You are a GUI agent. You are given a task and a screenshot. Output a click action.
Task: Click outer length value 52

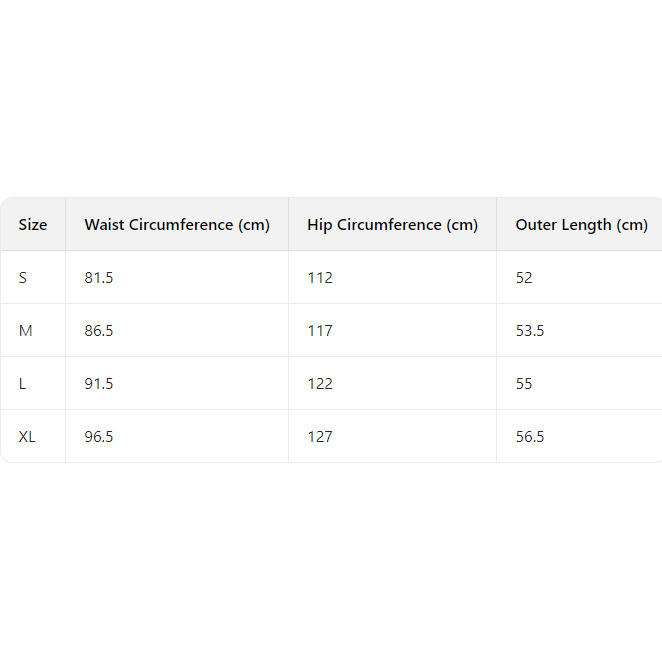[524, 278]
